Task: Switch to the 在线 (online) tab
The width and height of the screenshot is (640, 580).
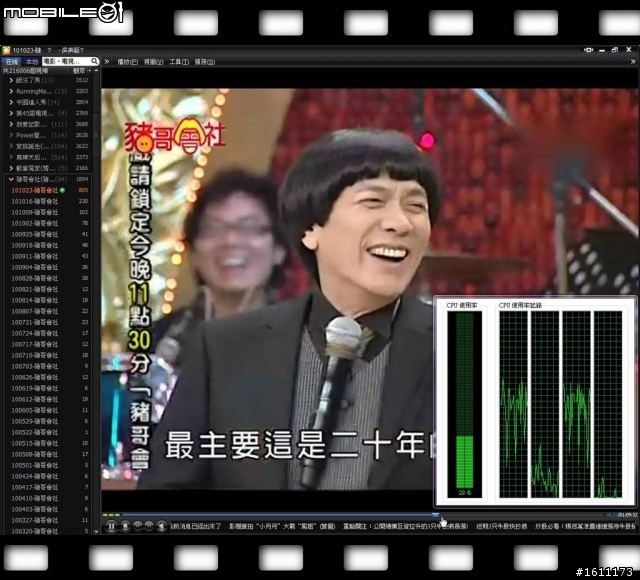Action: click(12, 62)
